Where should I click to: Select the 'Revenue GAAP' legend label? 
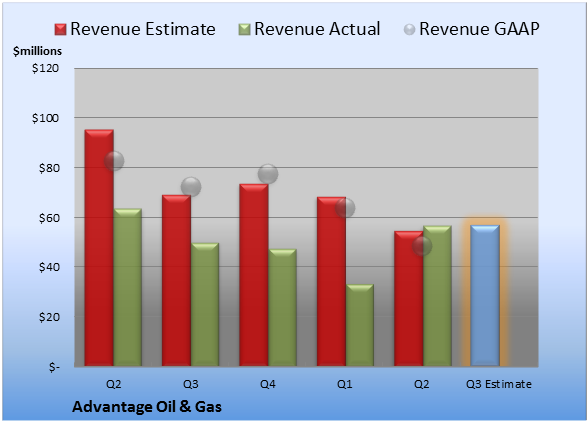(479, 29)
